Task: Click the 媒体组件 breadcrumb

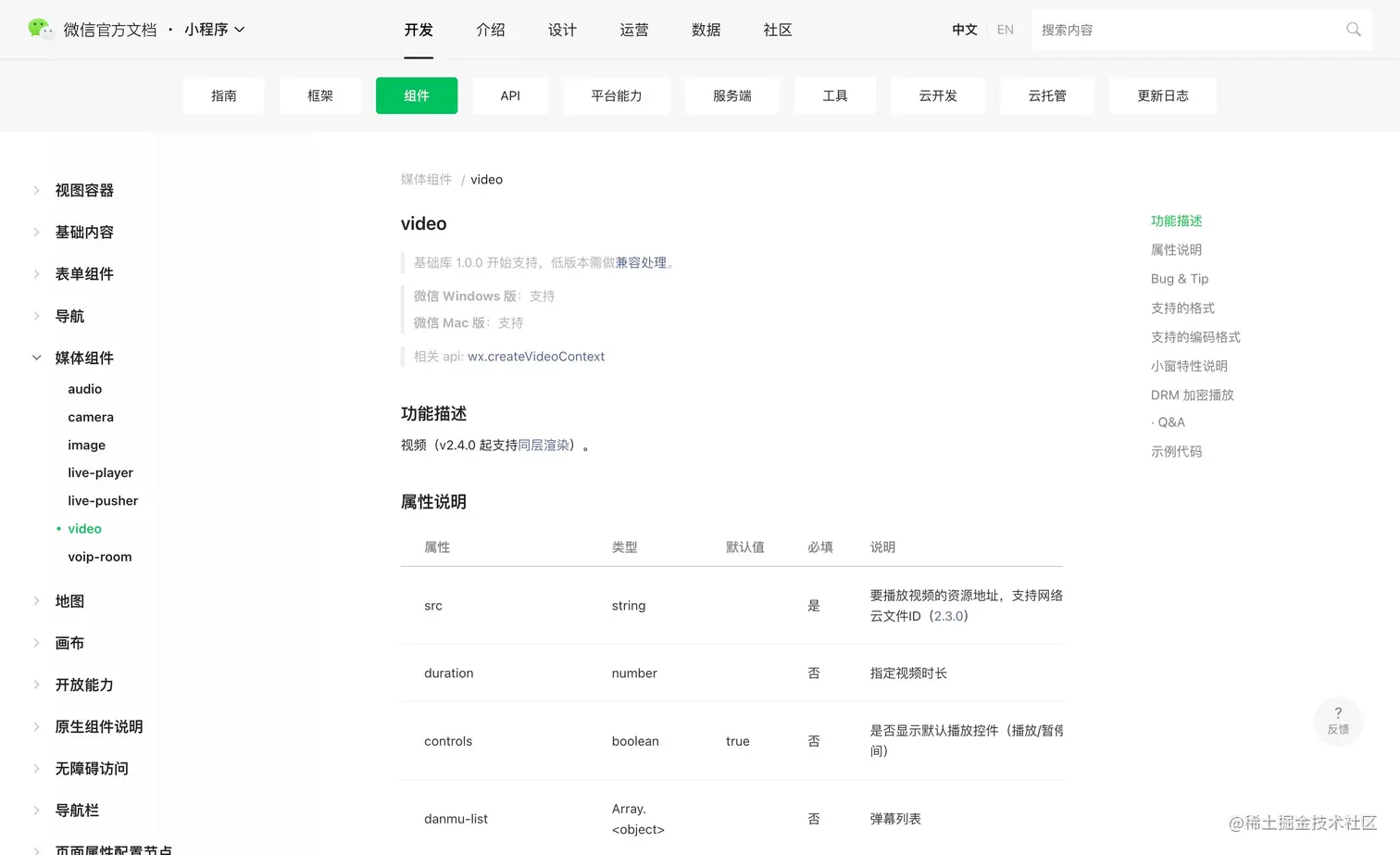Action: [x=426, y=180]
